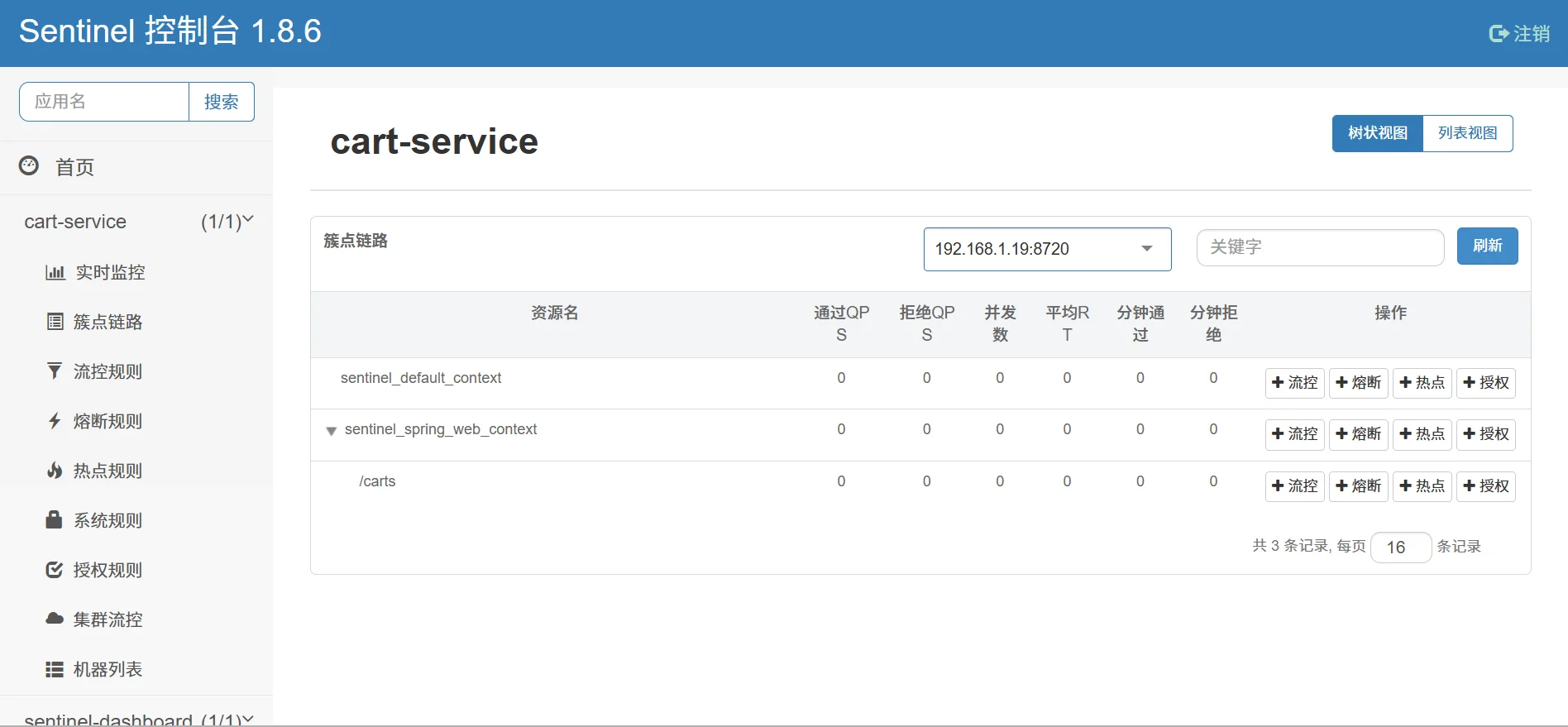Image resolution: width=1568 pixels, height=727 pixels.
Task: Click the 分钟通过 column header
Action: click(x=1140, y=323)
